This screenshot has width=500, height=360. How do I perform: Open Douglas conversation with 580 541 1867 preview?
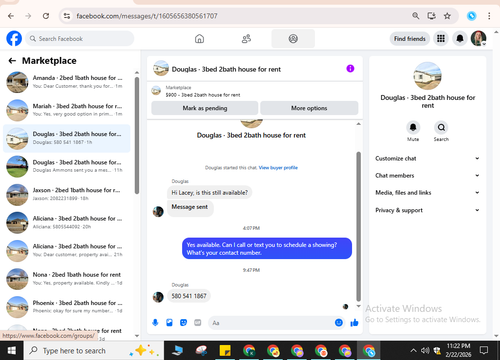(67, 138)
